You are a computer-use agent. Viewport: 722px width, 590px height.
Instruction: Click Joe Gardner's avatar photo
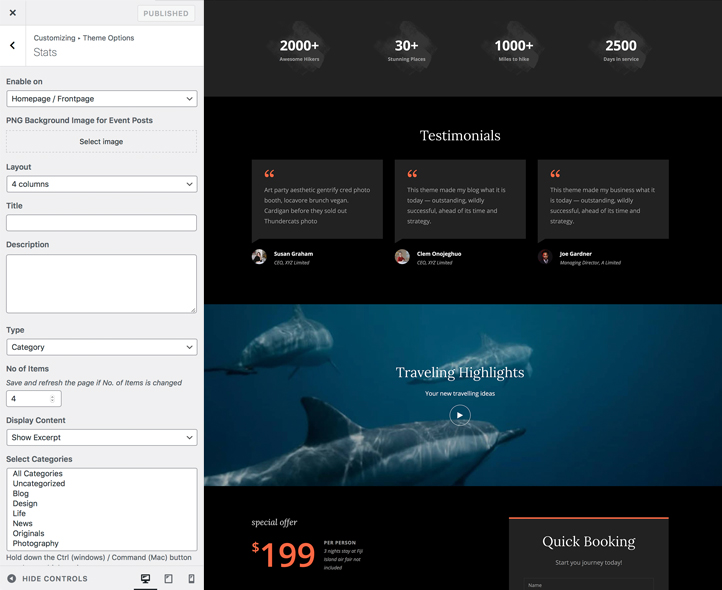(545, 257)
